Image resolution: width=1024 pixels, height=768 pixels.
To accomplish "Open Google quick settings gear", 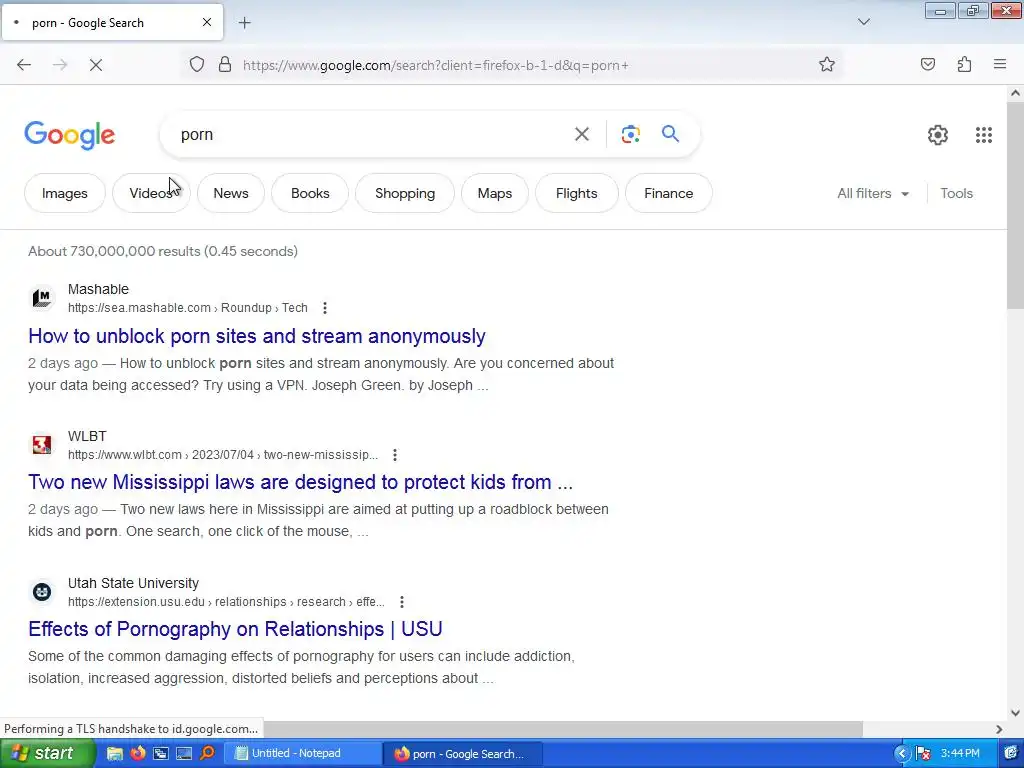I will point(938,135).
